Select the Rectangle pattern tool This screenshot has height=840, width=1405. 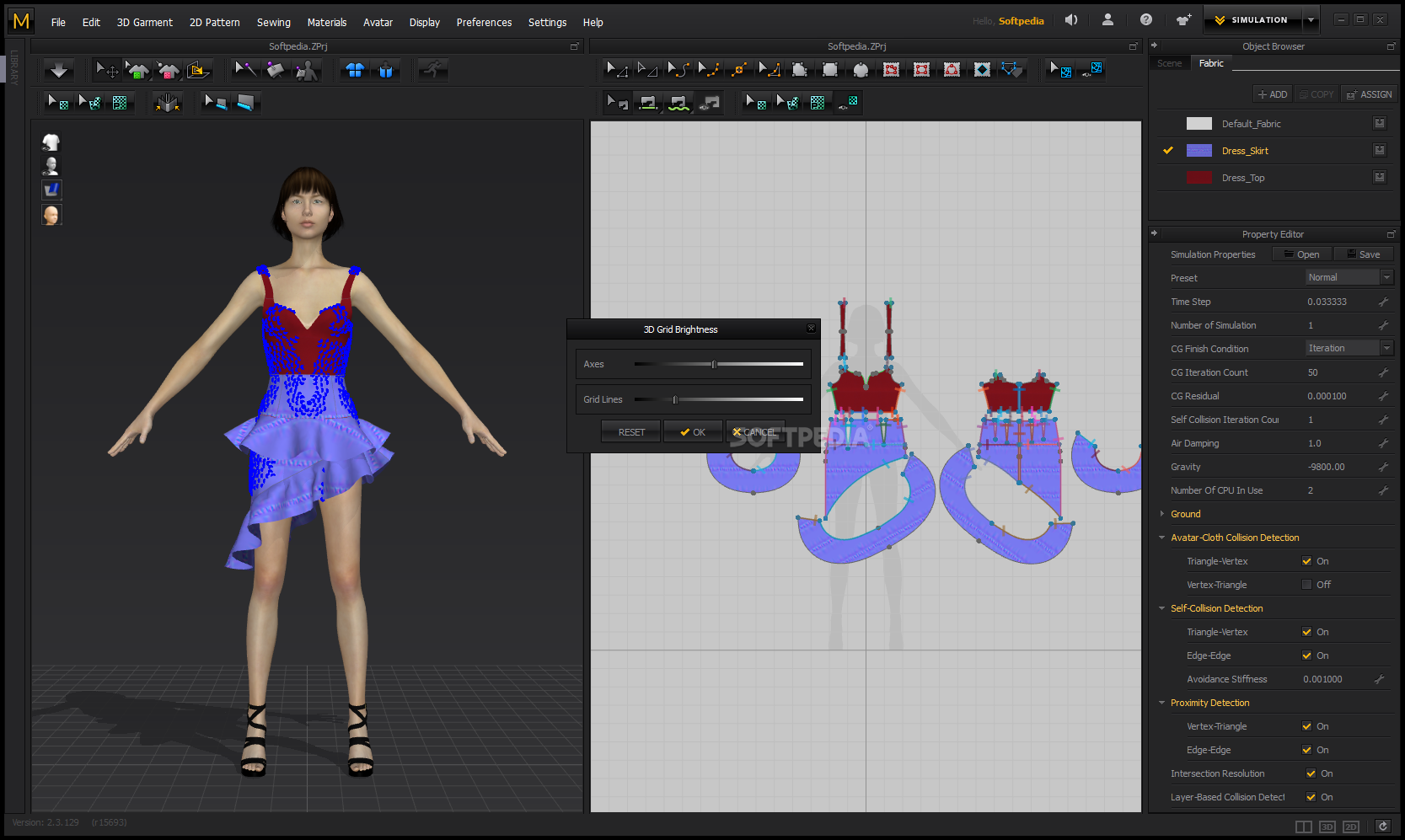[x=830, y=70]
